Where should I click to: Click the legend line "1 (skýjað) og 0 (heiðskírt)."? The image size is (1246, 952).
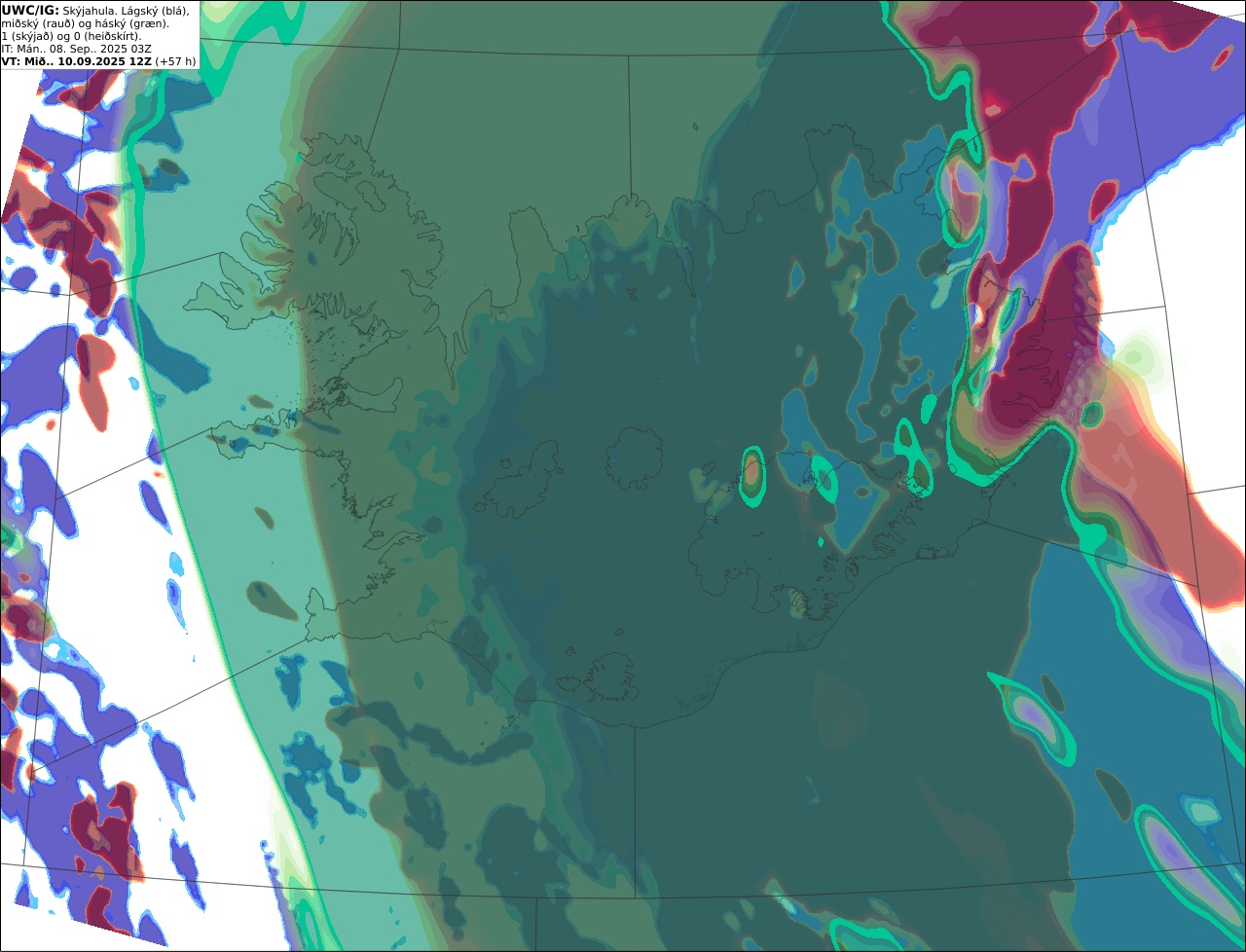point(71,37)
